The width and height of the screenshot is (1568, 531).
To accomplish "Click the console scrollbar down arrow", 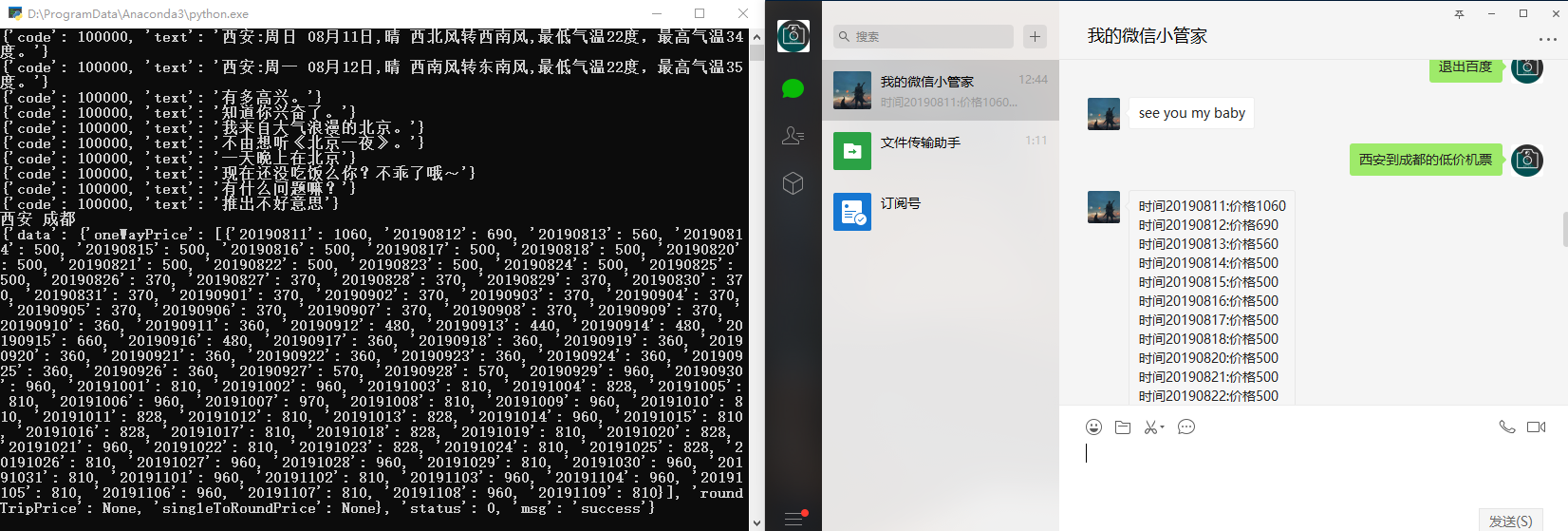I will click(756, 522).
